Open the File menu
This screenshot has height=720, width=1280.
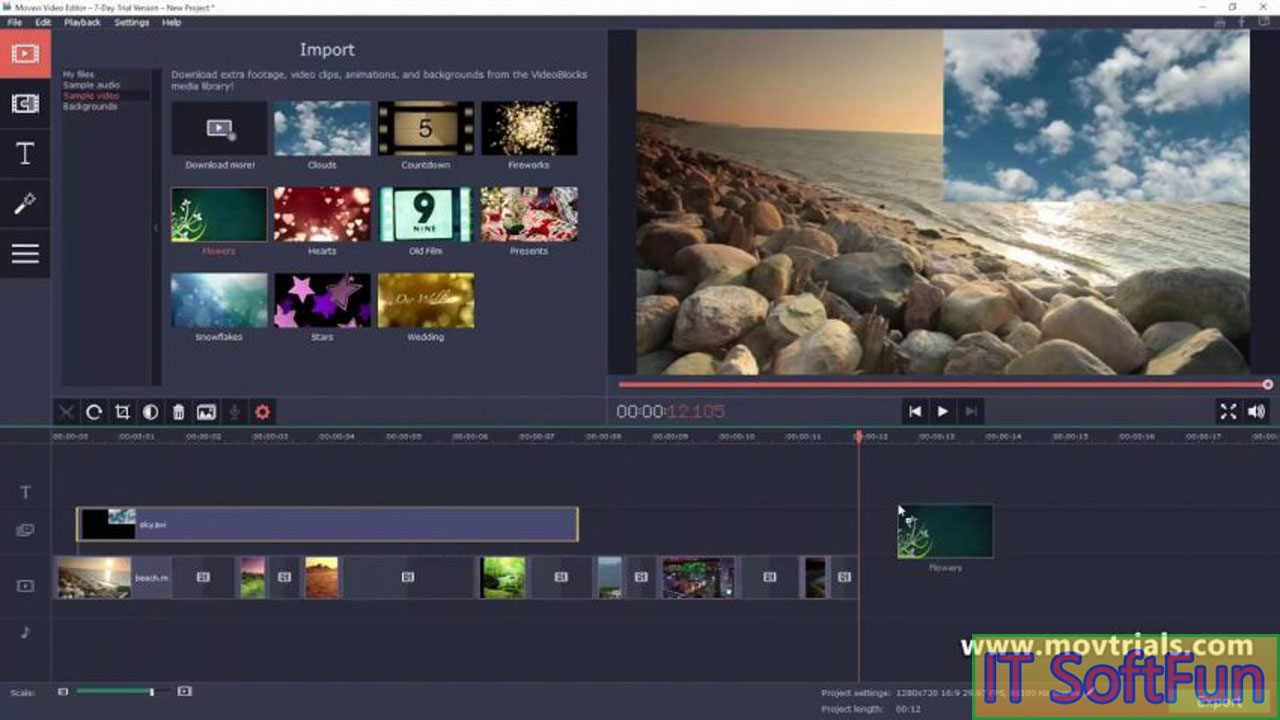click(x=14, y=22)
